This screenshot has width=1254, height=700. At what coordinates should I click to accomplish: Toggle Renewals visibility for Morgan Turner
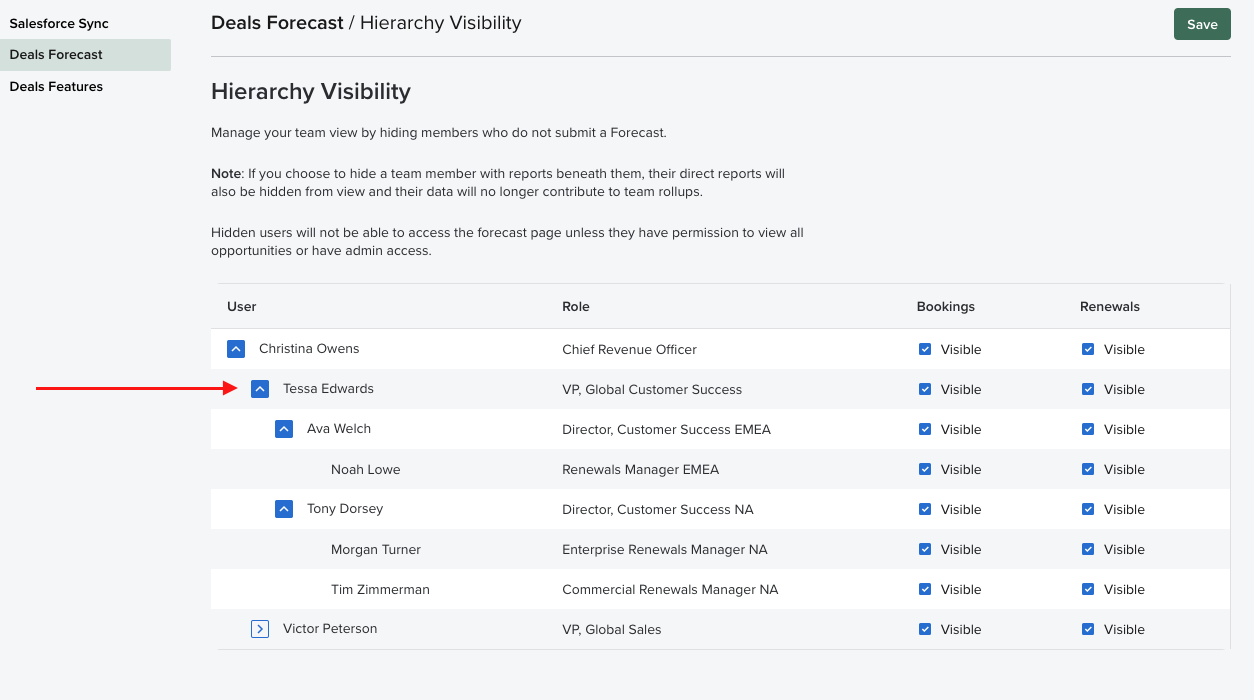coord(1088,548)
